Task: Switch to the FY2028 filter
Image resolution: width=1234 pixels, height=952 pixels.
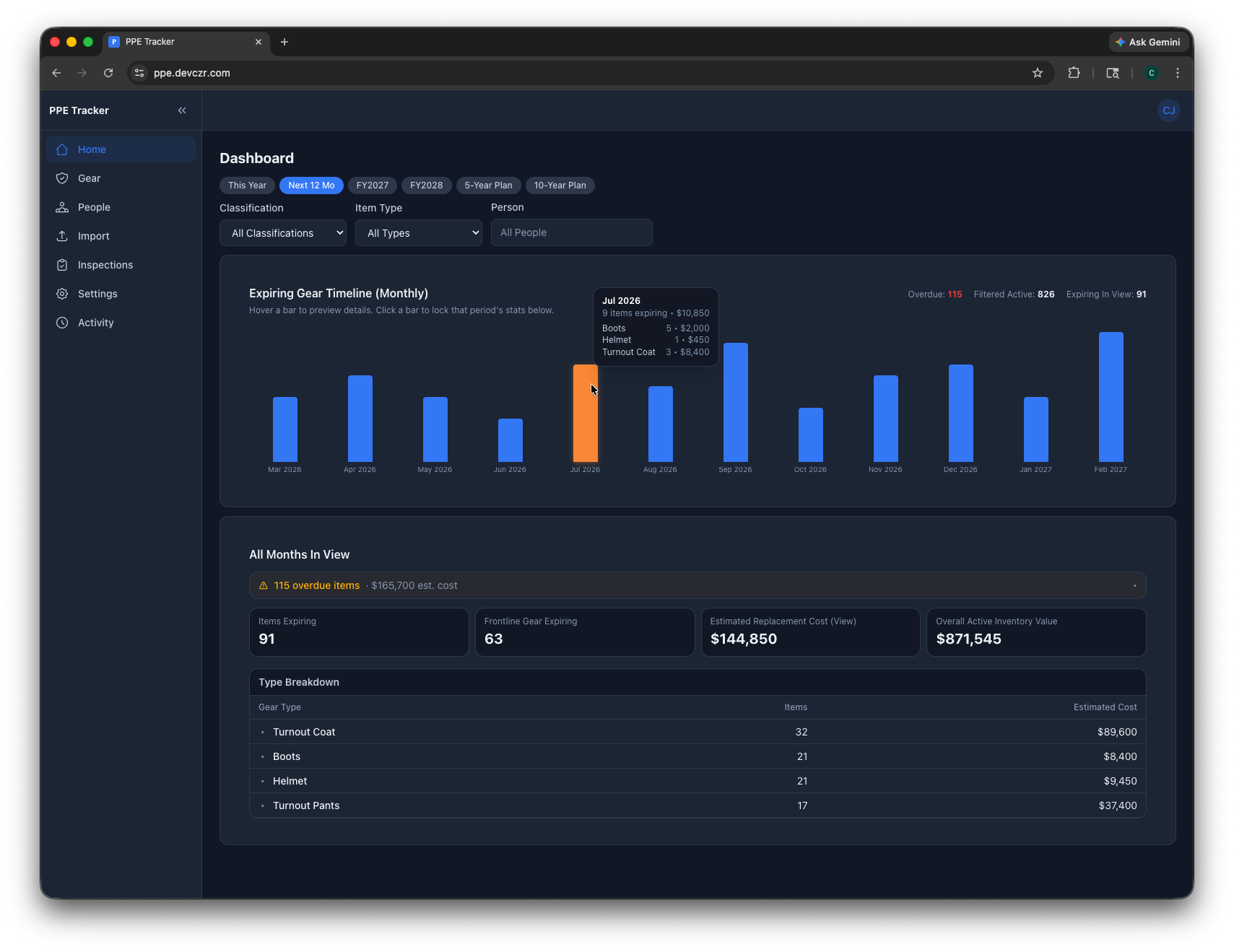Action: pyautogui.click(x=427, y=185)
